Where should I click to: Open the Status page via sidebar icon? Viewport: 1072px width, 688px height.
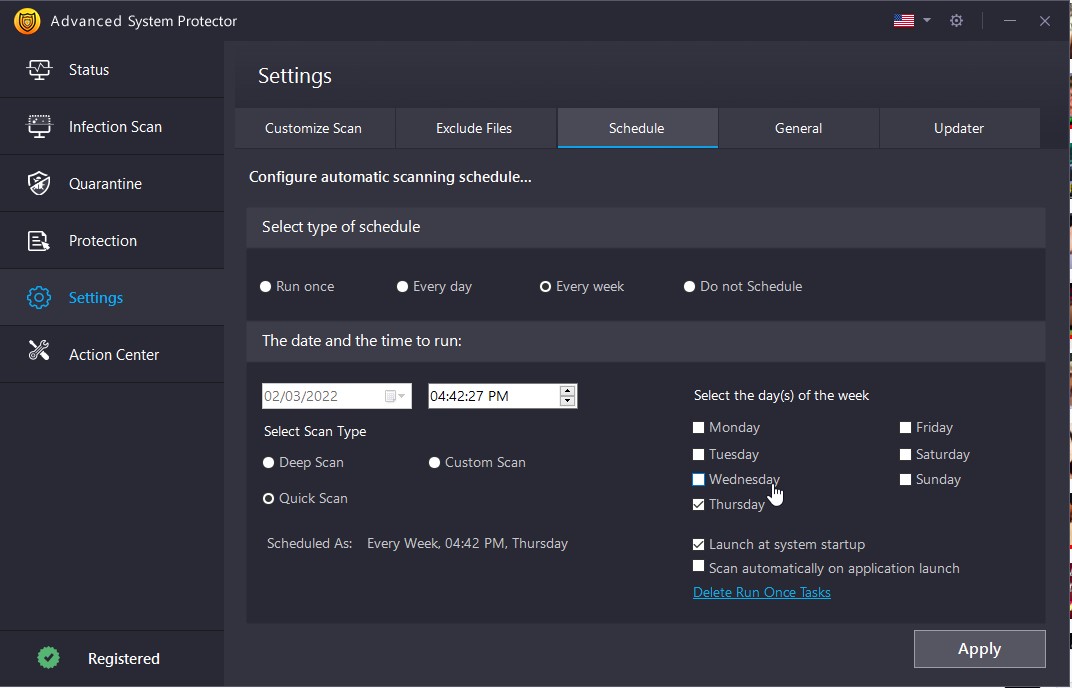pyautogui.click(x=40, y=69)
